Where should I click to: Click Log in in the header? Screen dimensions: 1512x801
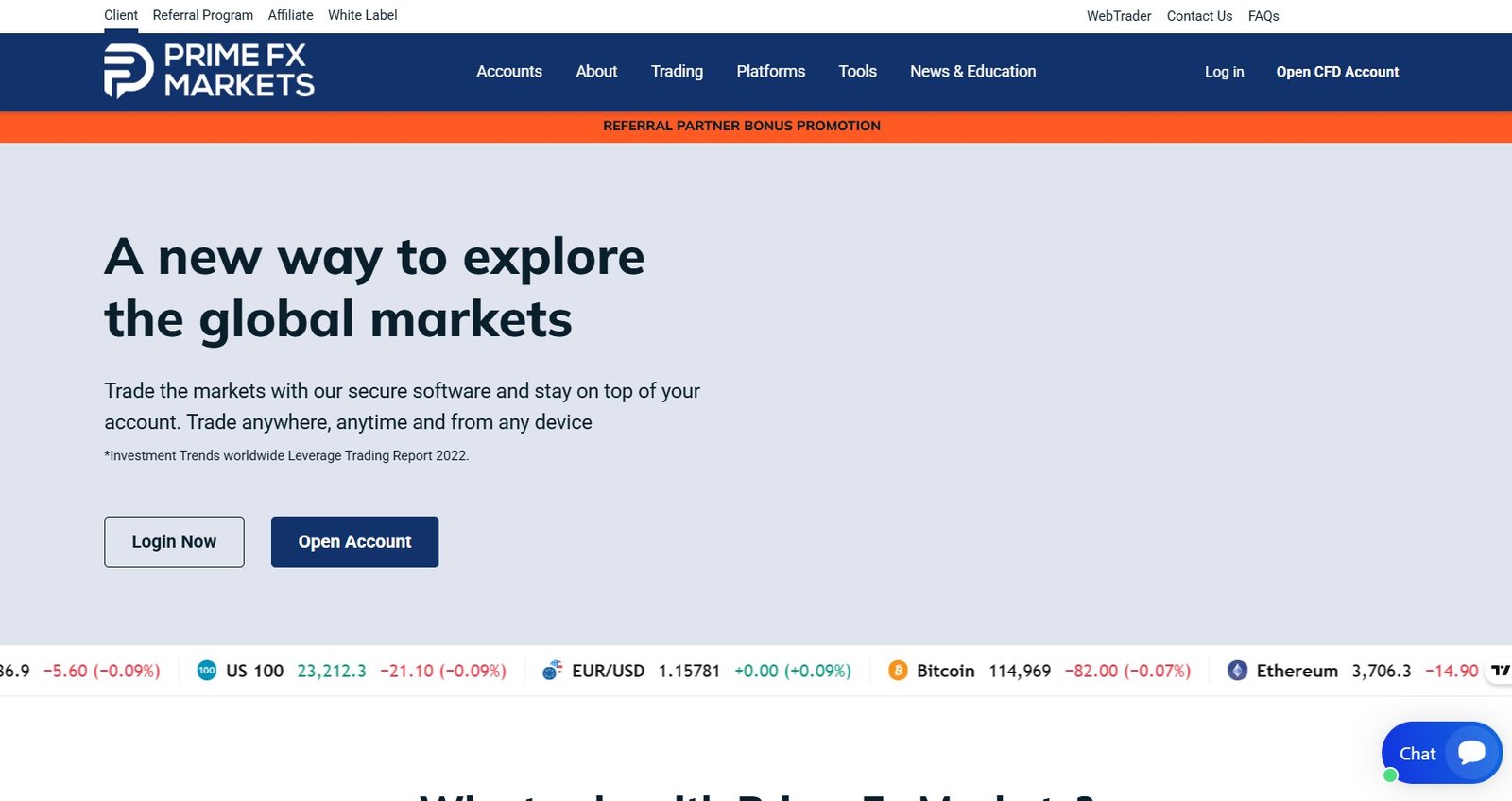pos(1224,72)
